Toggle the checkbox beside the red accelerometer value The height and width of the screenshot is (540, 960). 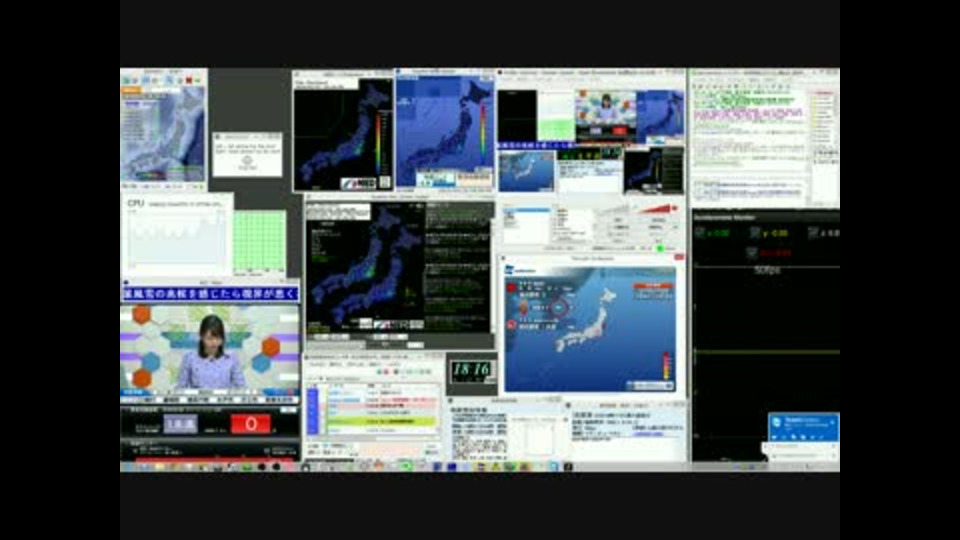752,252
